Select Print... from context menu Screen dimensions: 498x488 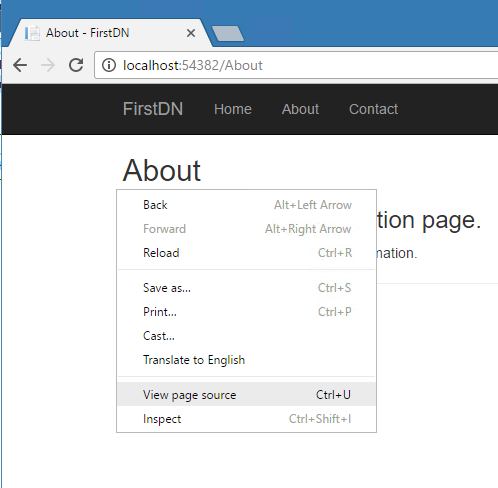pyautogui.click(x=247, y=312)
